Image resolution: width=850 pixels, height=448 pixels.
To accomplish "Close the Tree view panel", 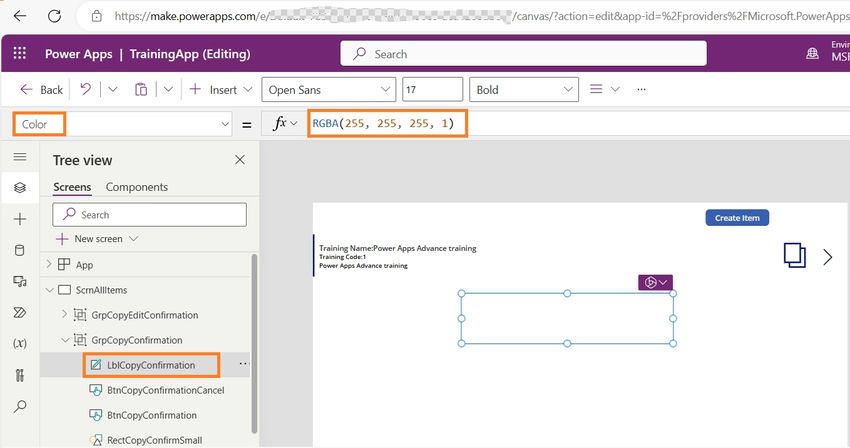I will point(240,159).
